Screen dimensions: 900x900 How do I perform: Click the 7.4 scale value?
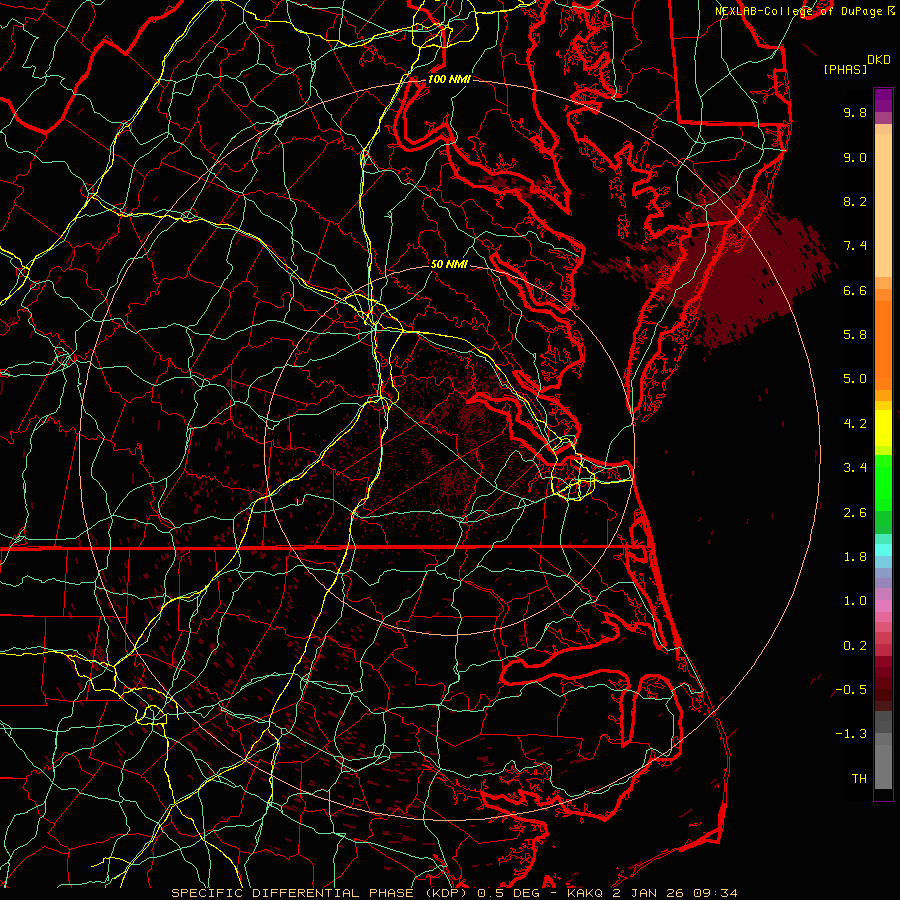(855, 246)
